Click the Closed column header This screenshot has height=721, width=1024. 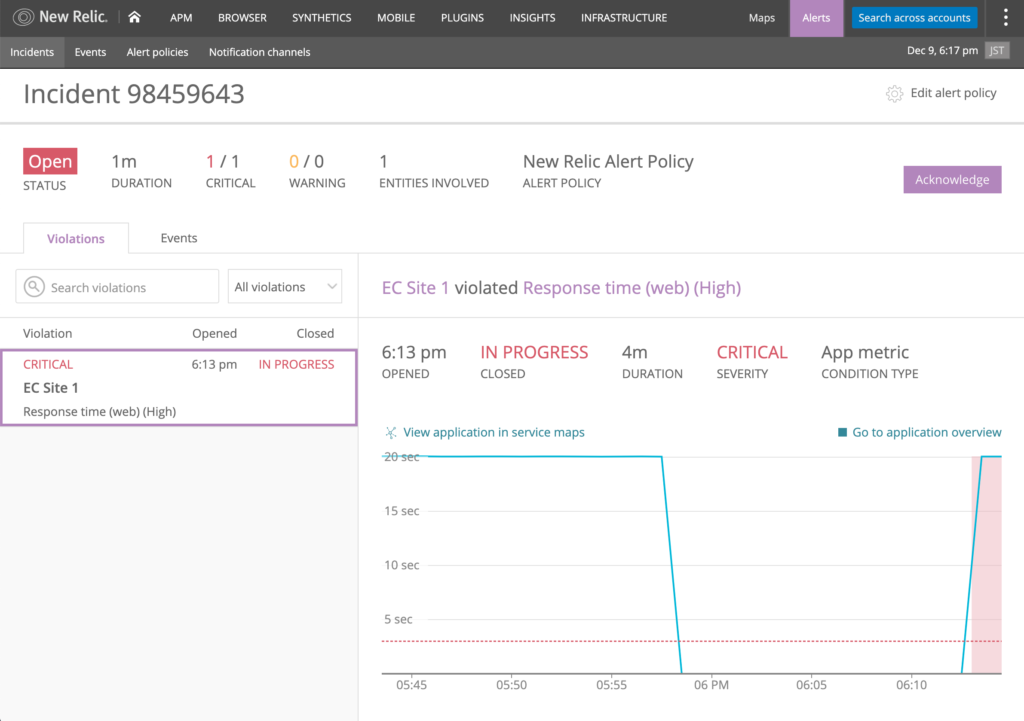tap(315, 333)
